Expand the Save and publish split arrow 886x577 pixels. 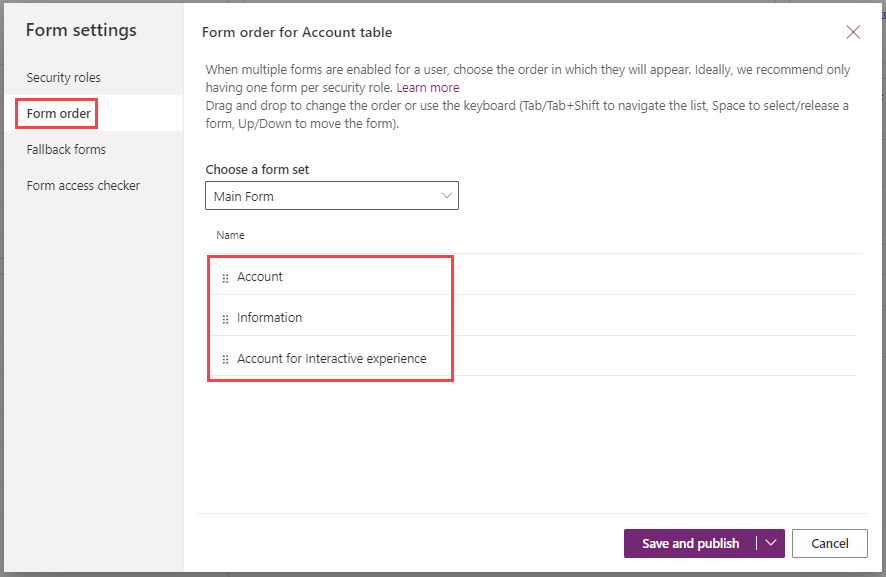[771, 543]
